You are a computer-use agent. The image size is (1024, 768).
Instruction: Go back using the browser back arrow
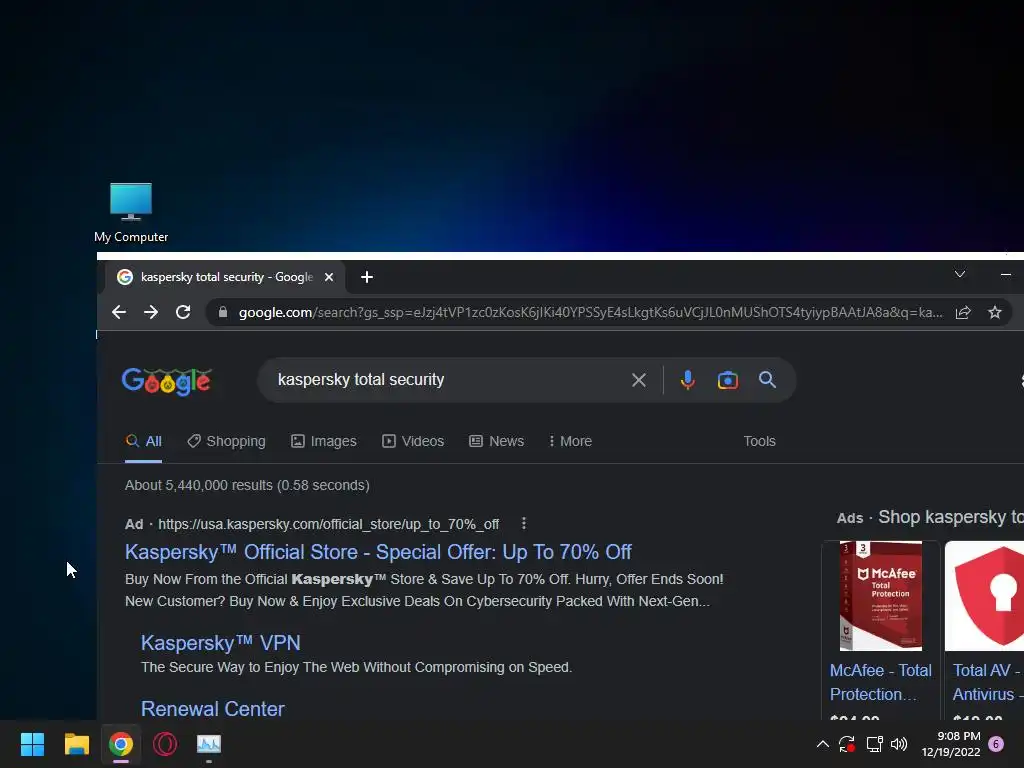[118, 312]
